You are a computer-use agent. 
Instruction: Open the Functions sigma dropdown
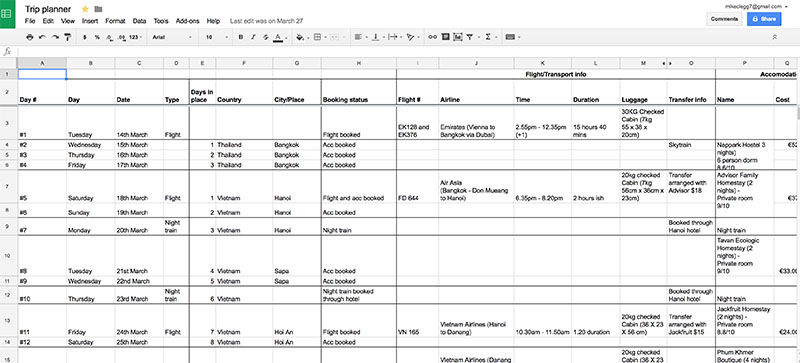tap(490, 37)
